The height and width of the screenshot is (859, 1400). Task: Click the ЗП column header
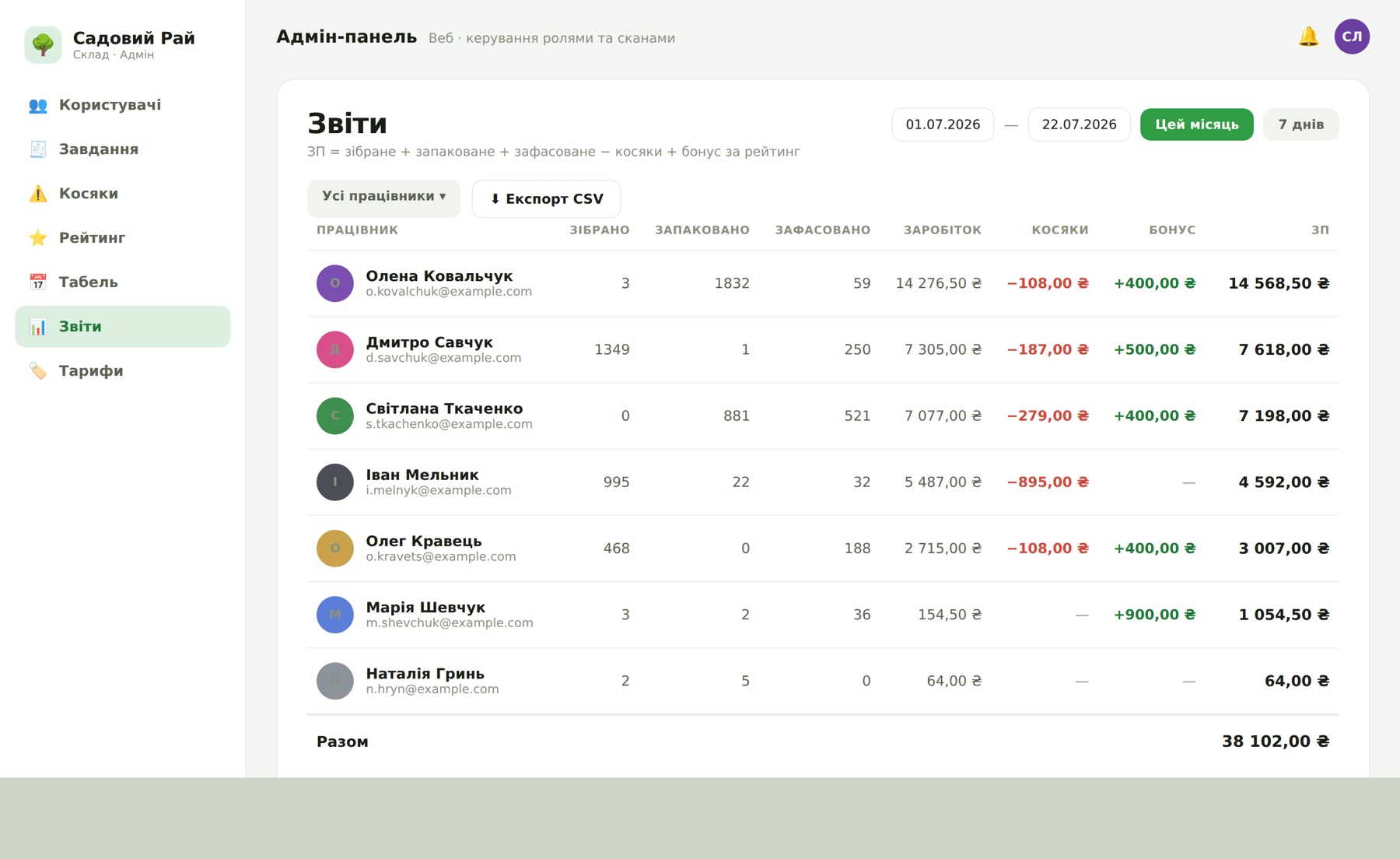tap(1320, 230)
